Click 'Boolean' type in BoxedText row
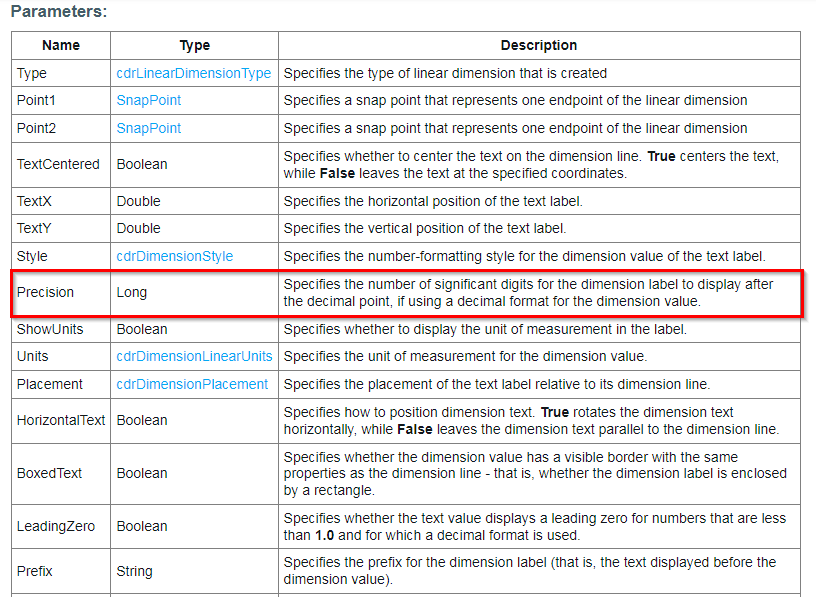Image resolution: width=816 pixels, height=597 pixels. 142,473
